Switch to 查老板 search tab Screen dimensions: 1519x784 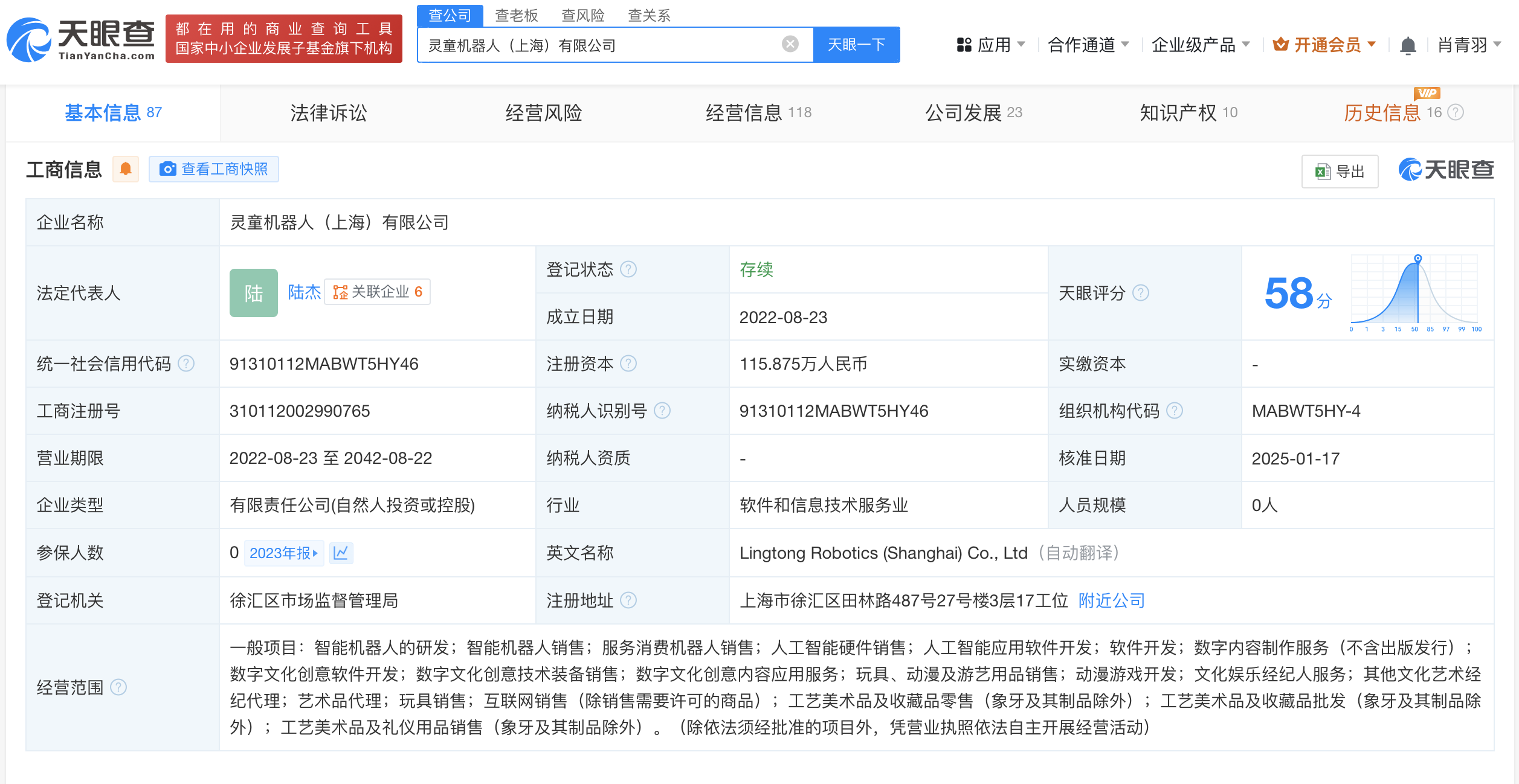[516, 15]
